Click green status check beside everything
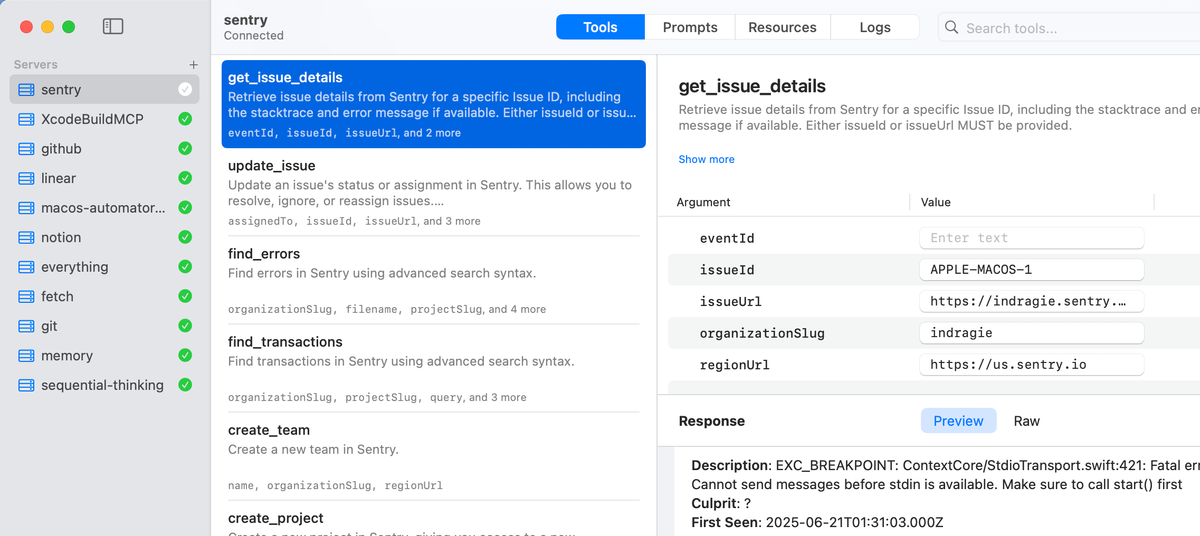Viewport: 1200px width, 536px height. (185, 267)
